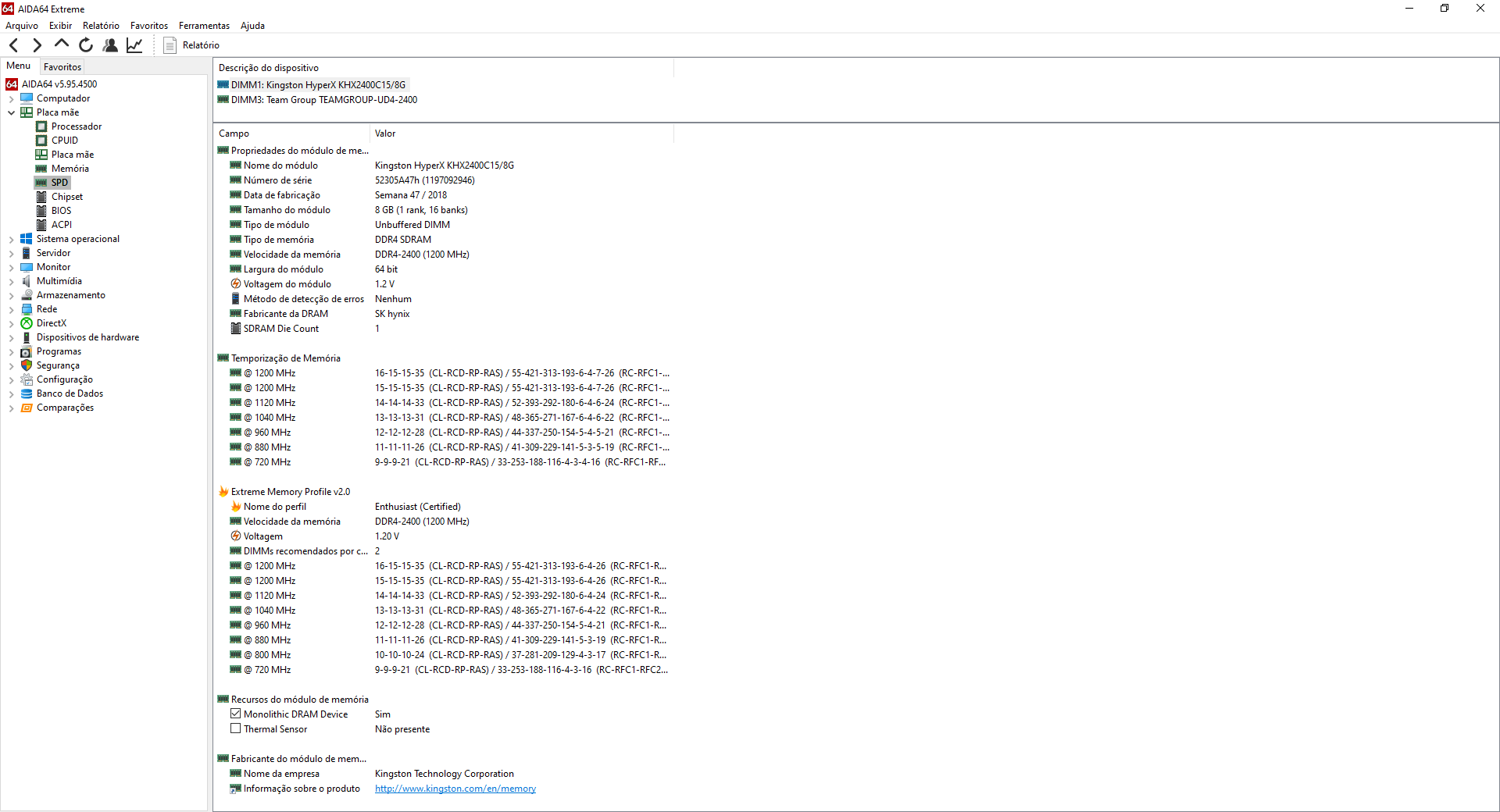Expand the Monitor tree node
The height and width of the screenshot is (812, 1500).
click(11, 267)
